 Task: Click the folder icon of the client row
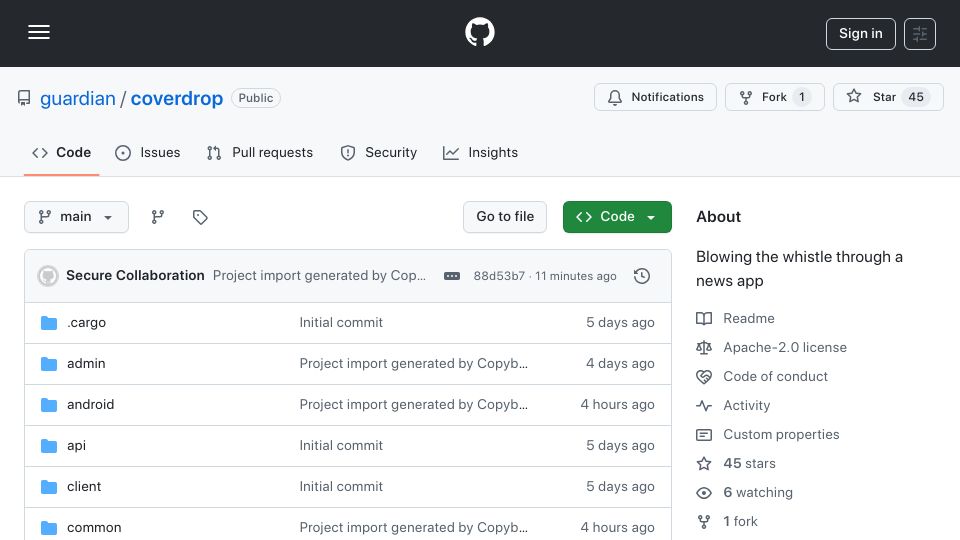pos(49,487)
